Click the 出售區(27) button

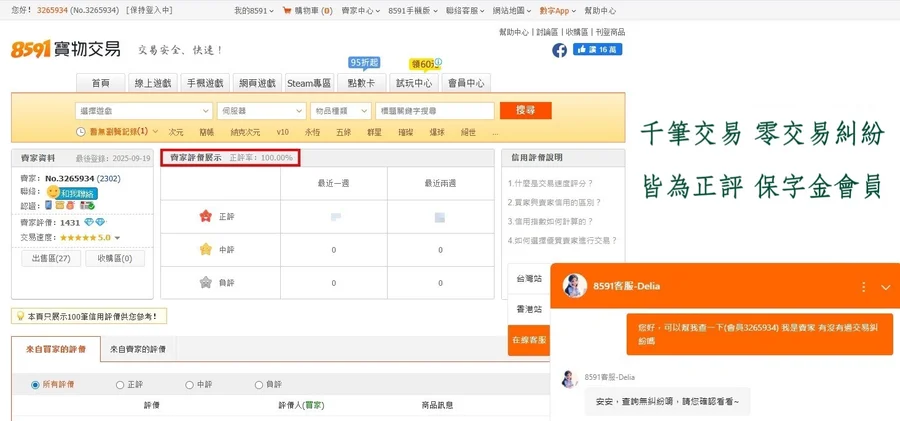[x=51, y=259]
